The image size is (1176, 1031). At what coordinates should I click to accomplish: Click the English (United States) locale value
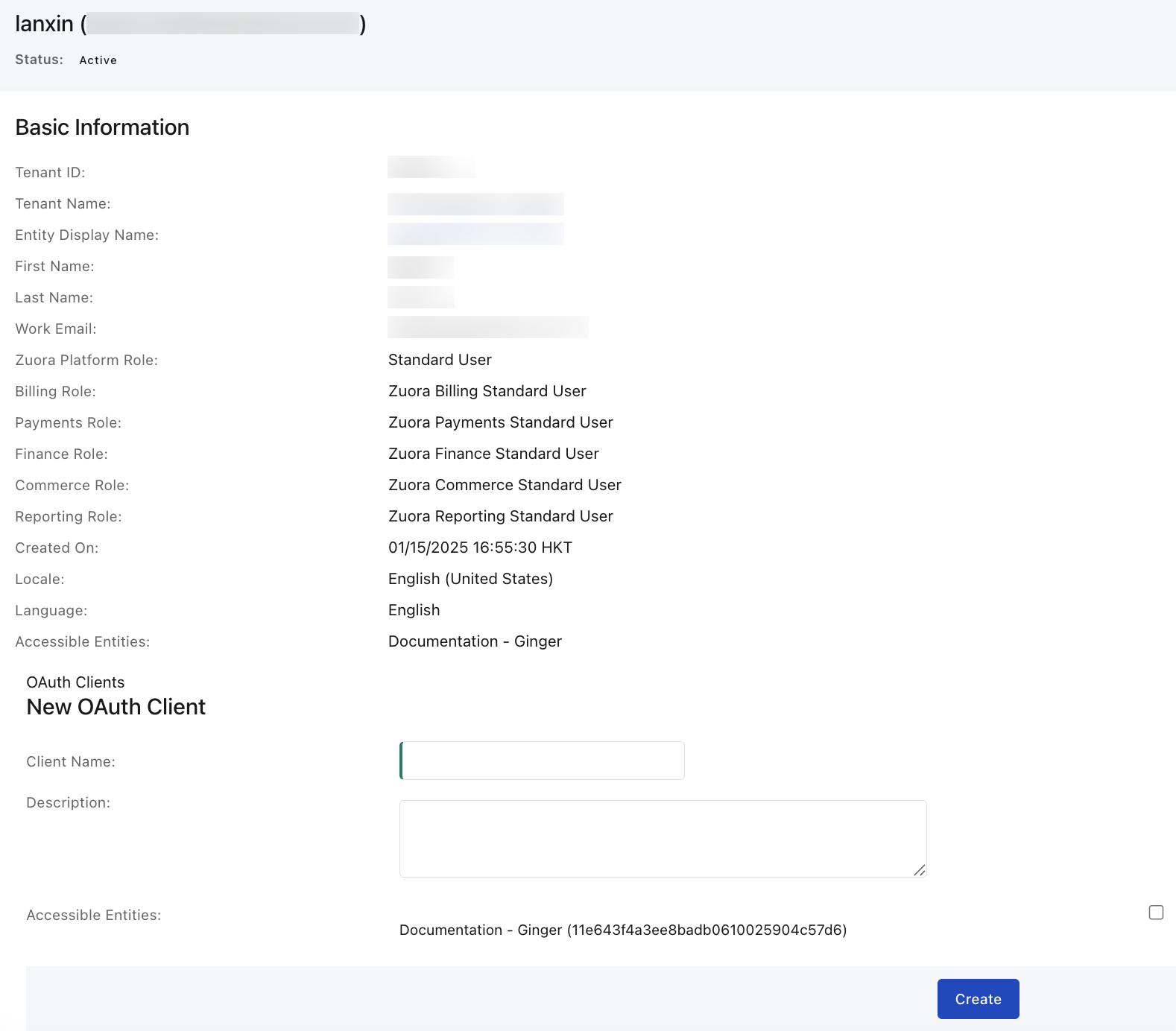tap(470, 579)
